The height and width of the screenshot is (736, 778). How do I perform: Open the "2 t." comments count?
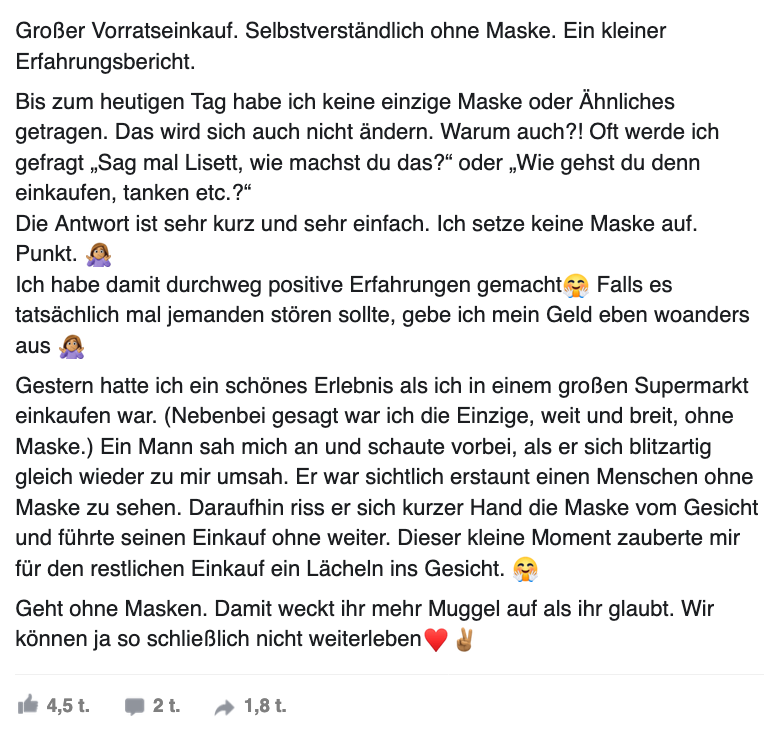[166, 706]
